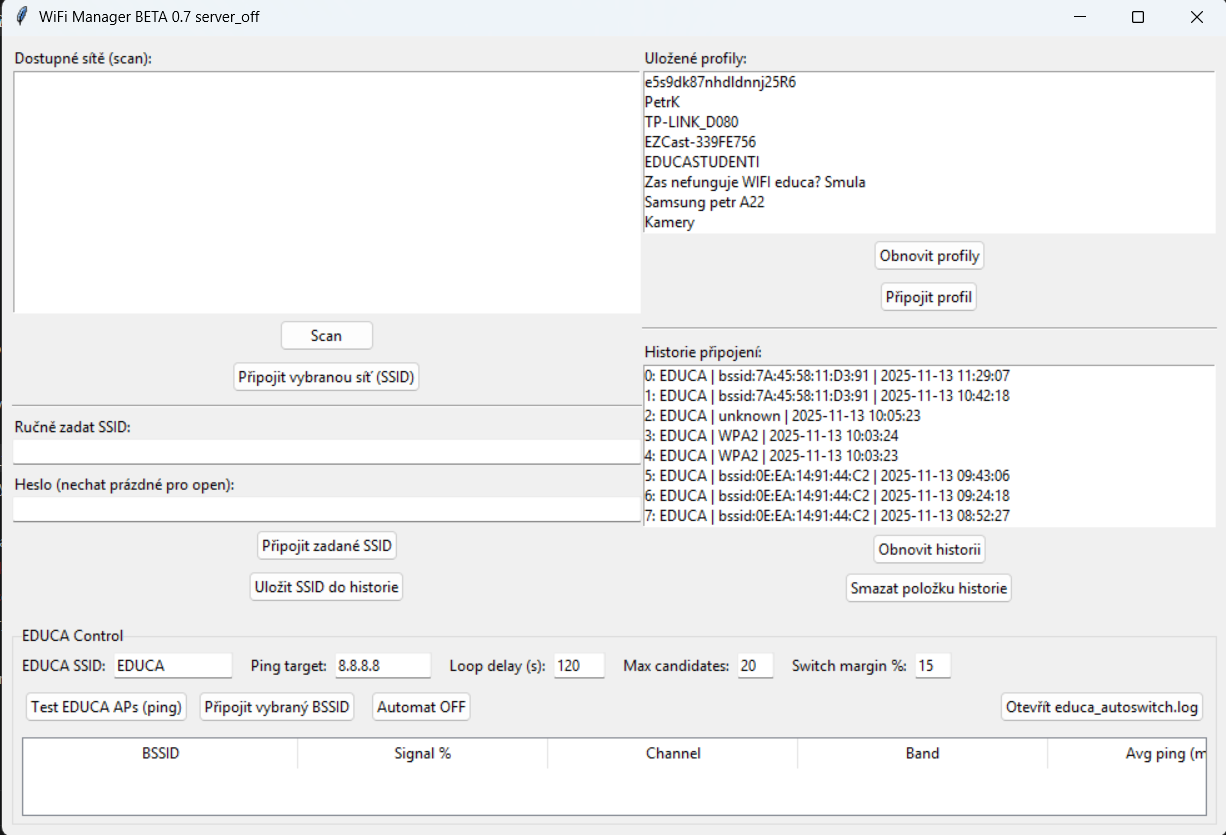
Task: Click the Připojit zadané SSID button
Action: pyautogui.click(x=327, y=546)
